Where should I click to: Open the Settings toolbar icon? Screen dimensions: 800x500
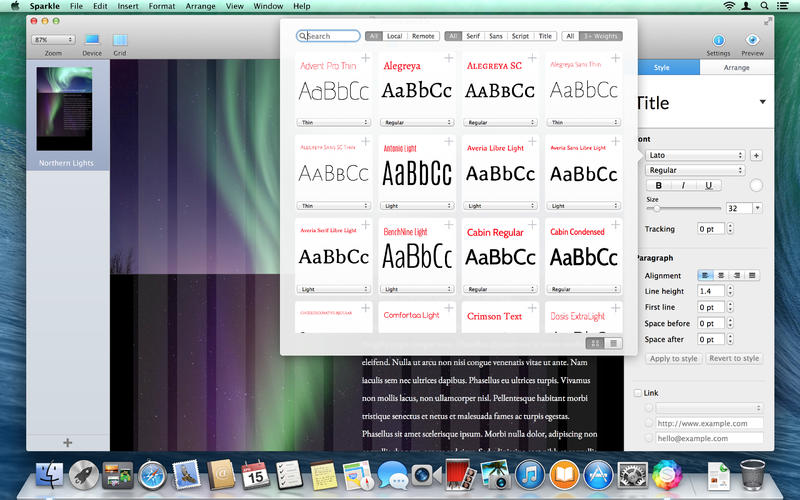pos(718,40)
